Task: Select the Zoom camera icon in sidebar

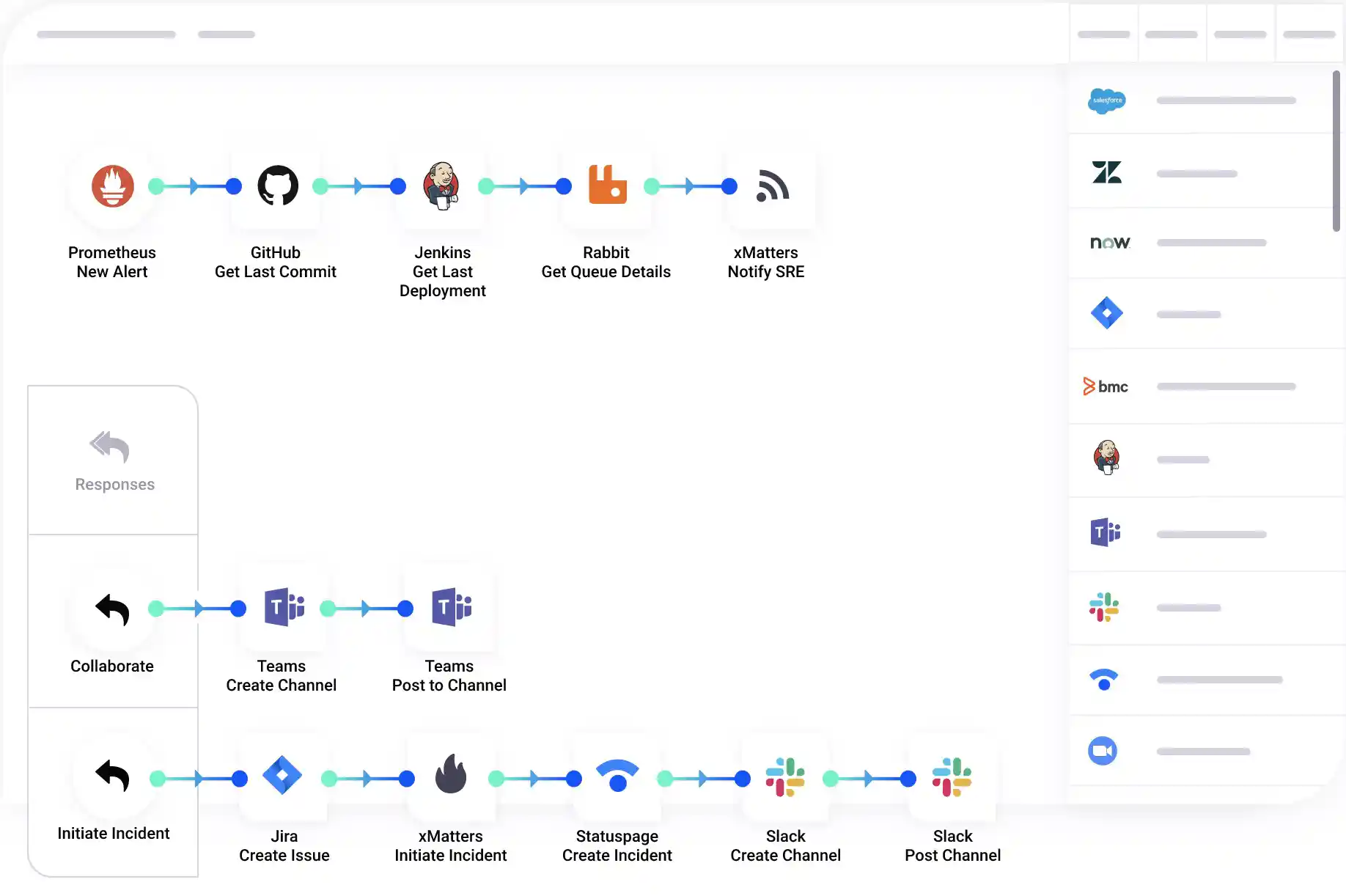Action: [x=1103, y=751]
